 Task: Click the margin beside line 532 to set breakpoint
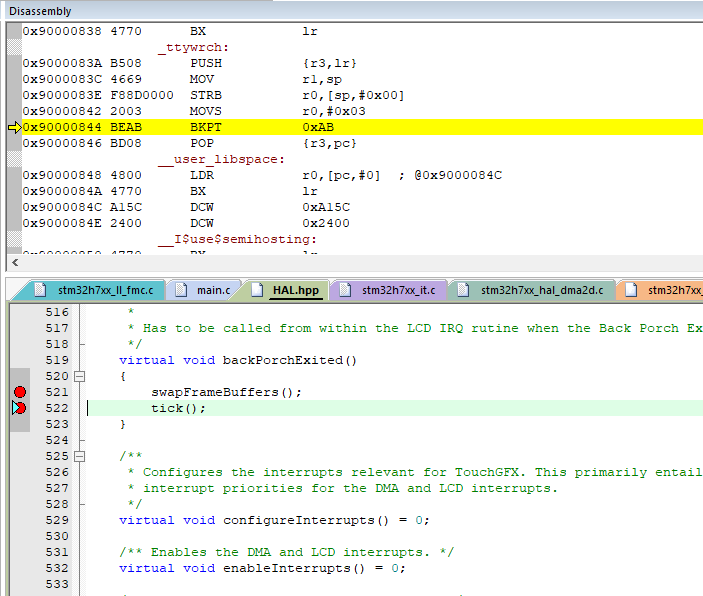click(x=19, y=568)
